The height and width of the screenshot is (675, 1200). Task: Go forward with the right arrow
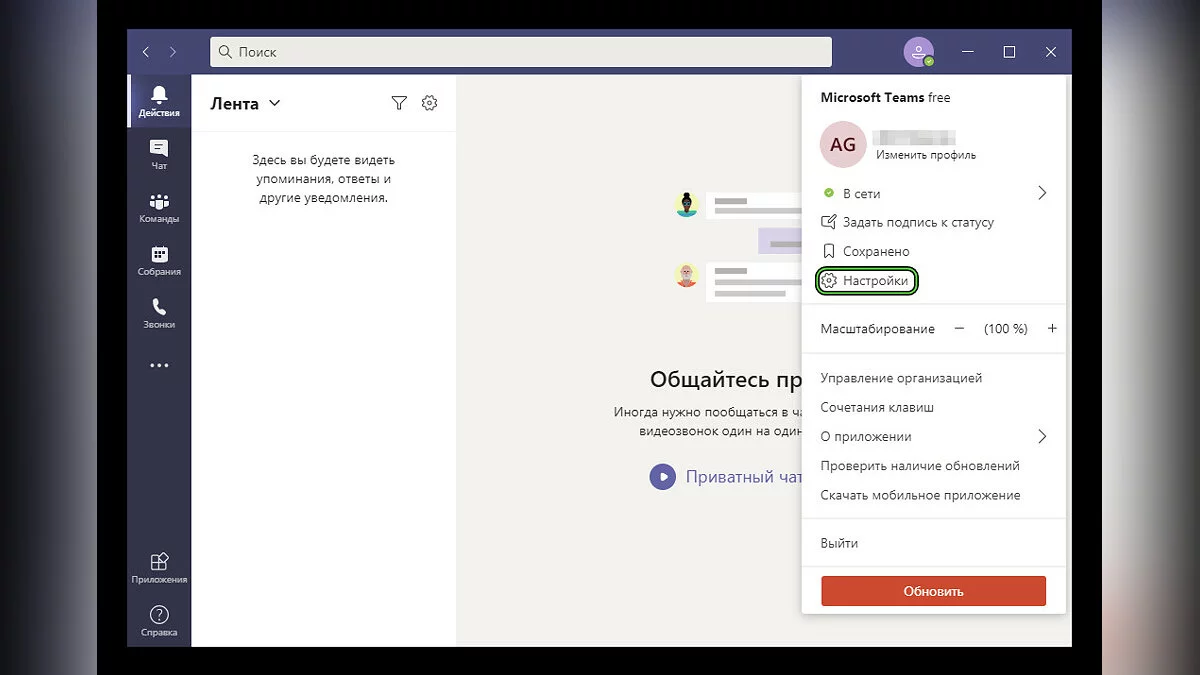pos(173,52)
